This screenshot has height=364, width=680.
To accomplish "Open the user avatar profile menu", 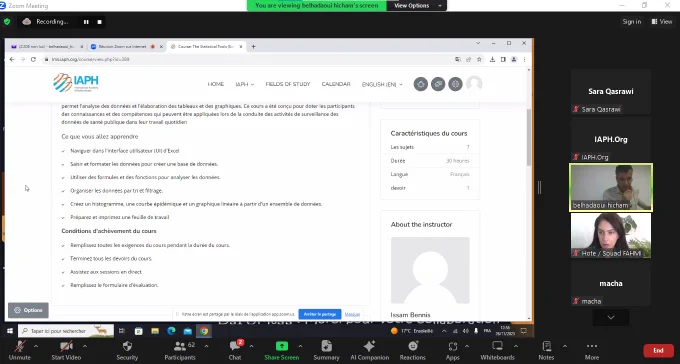I will point(474,84).
